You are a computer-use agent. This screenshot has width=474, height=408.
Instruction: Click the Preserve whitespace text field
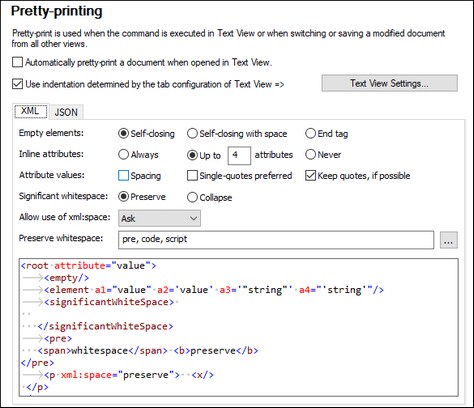(276, 240)
